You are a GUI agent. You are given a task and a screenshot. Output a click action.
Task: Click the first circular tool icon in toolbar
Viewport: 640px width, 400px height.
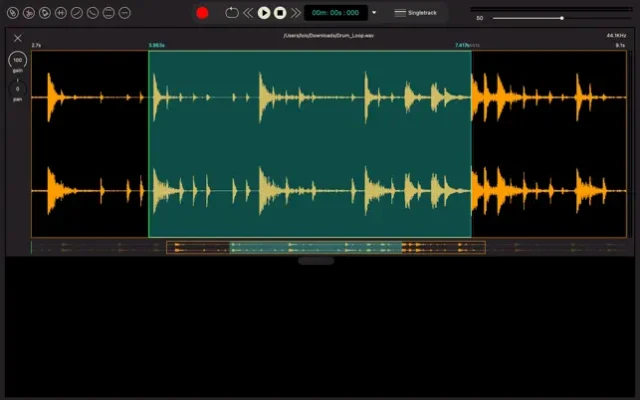coord(13,13)
